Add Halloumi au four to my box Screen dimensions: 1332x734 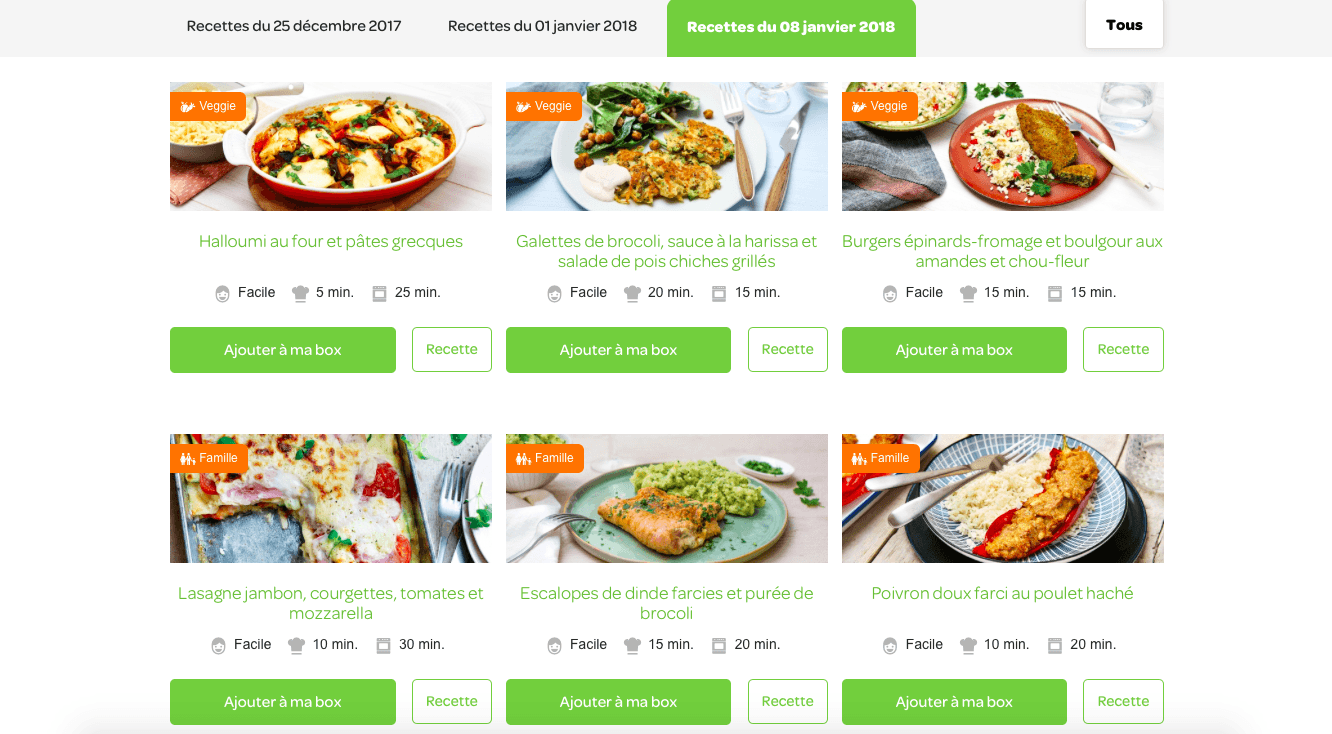pyautogui.click(x=283, y=350)
